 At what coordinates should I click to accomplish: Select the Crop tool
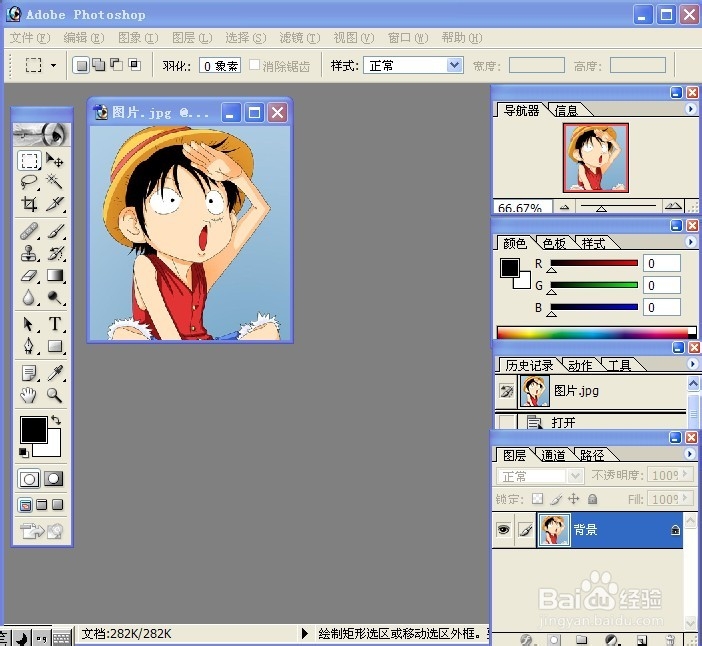coord(29,204)
